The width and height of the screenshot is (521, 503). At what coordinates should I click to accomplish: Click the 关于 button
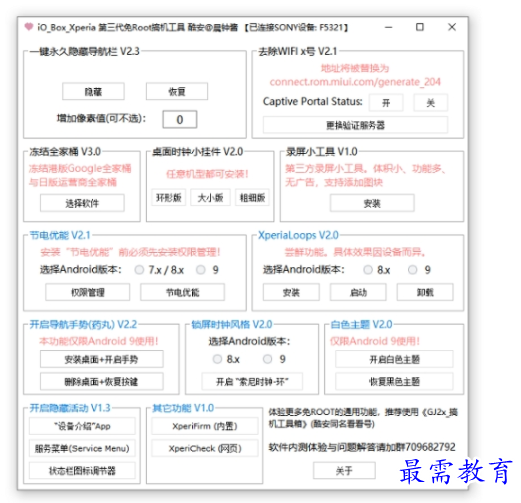[x=344, y=471]
